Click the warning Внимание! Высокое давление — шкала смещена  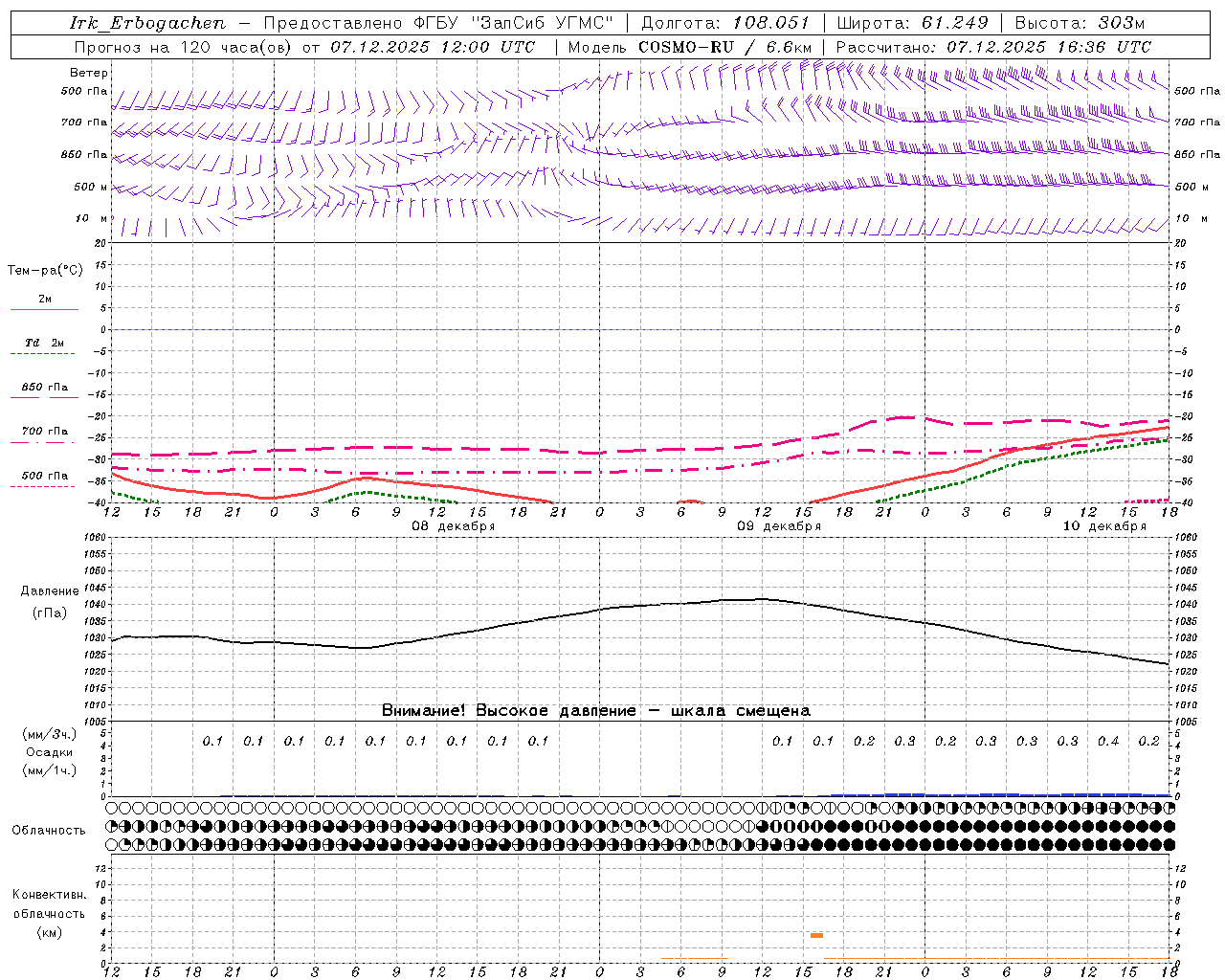click(x=595, y=711)
